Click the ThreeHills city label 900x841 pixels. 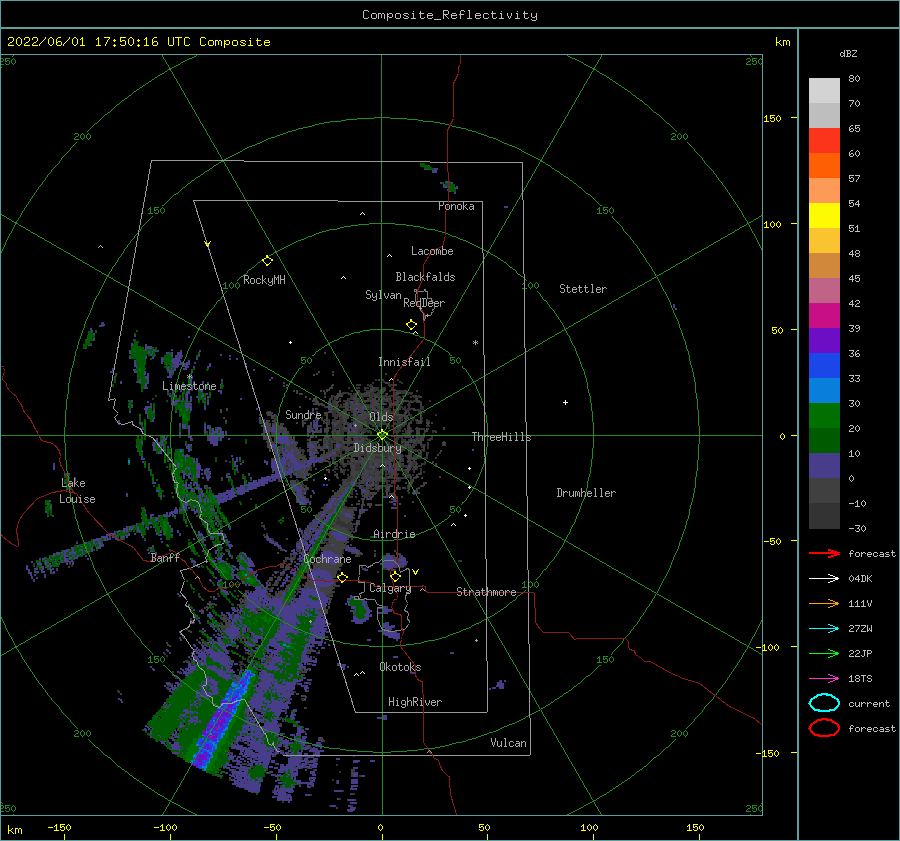click(502, 437)
